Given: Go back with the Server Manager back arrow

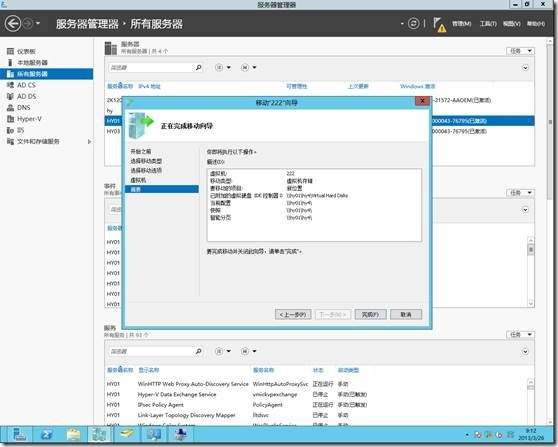Looking at the screenshot, I should click(13, 24).
